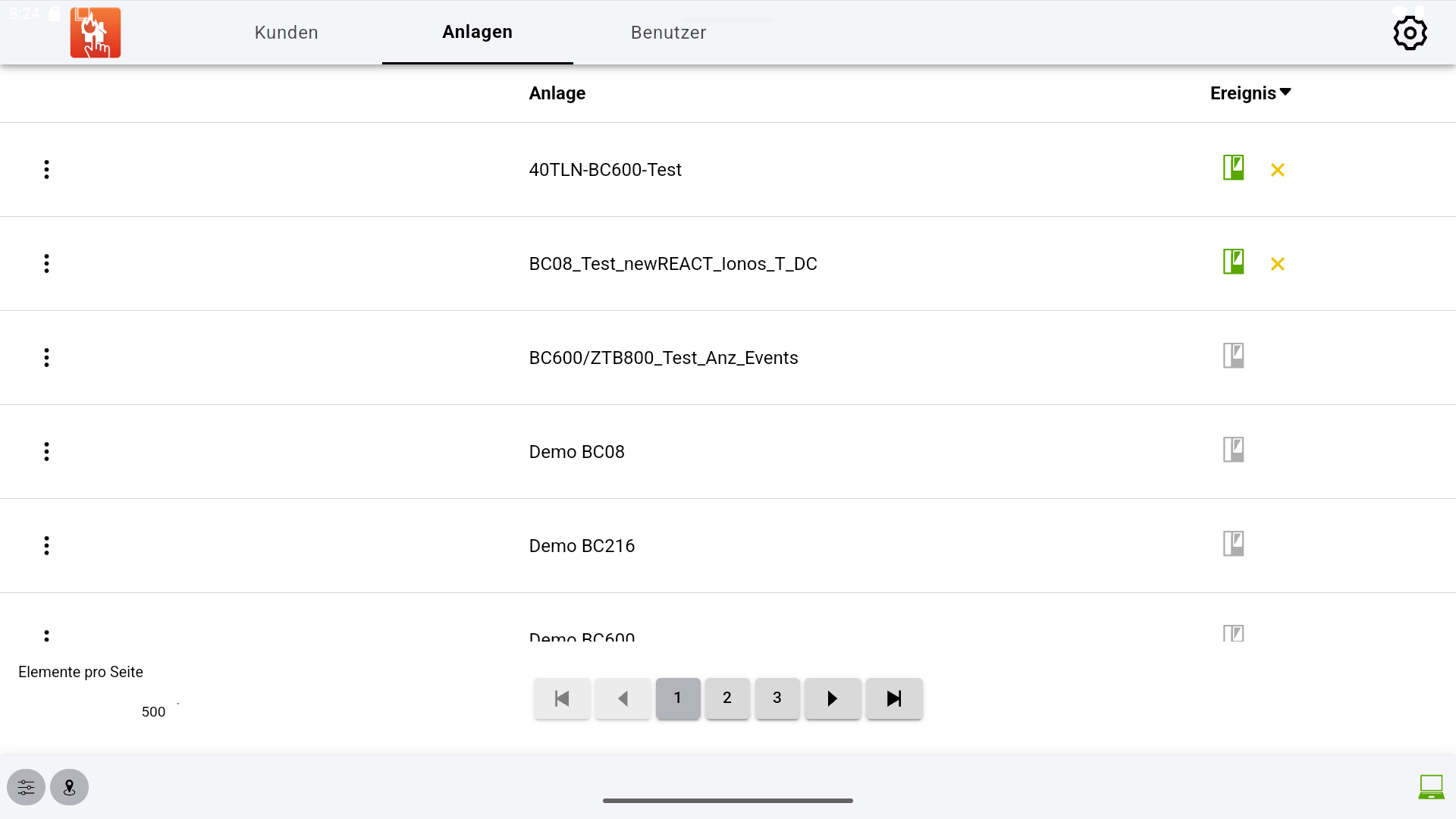
Task: Open three-dot menu for BC600/ZTB800_Test_Anz_Events
Action: (x=46, y=358)
